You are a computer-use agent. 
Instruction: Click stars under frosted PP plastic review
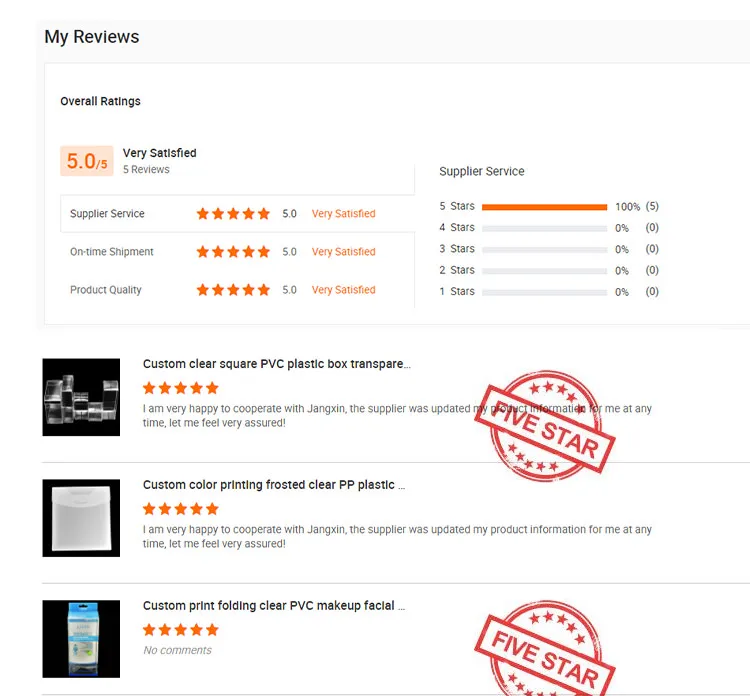click(180, 509)
